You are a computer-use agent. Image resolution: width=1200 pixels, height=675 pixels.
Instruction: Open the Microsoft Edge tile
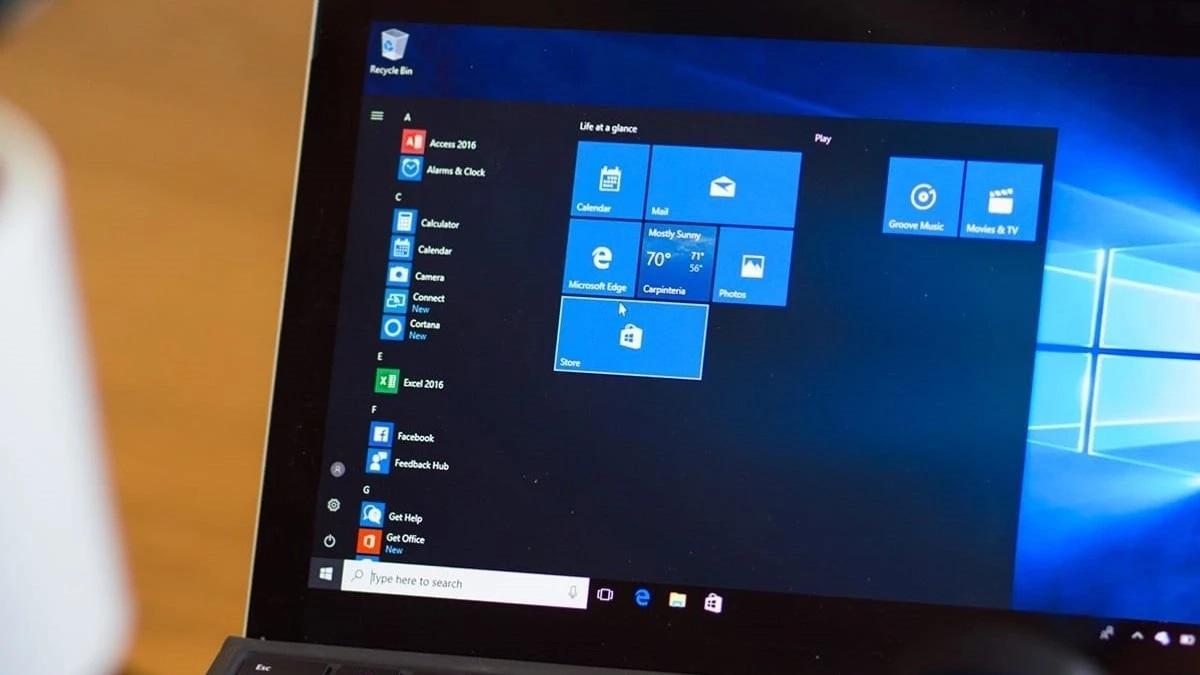(603, 258)
